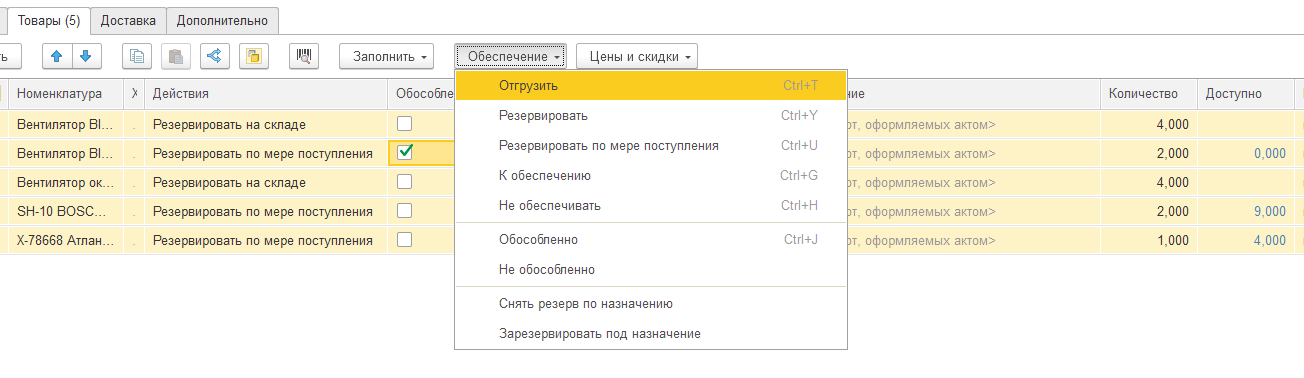Click the barcode search icon
1304x378 pixels.
[304, 57]
